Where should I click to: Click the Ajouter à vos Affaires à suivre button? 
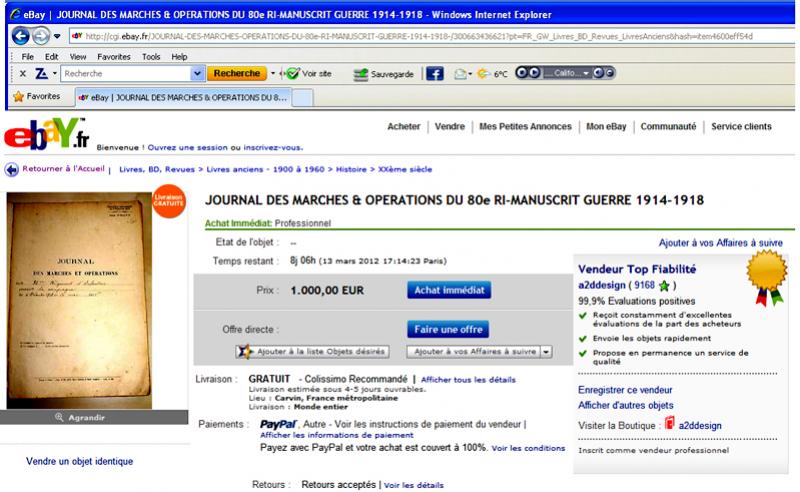click(473, 352)
